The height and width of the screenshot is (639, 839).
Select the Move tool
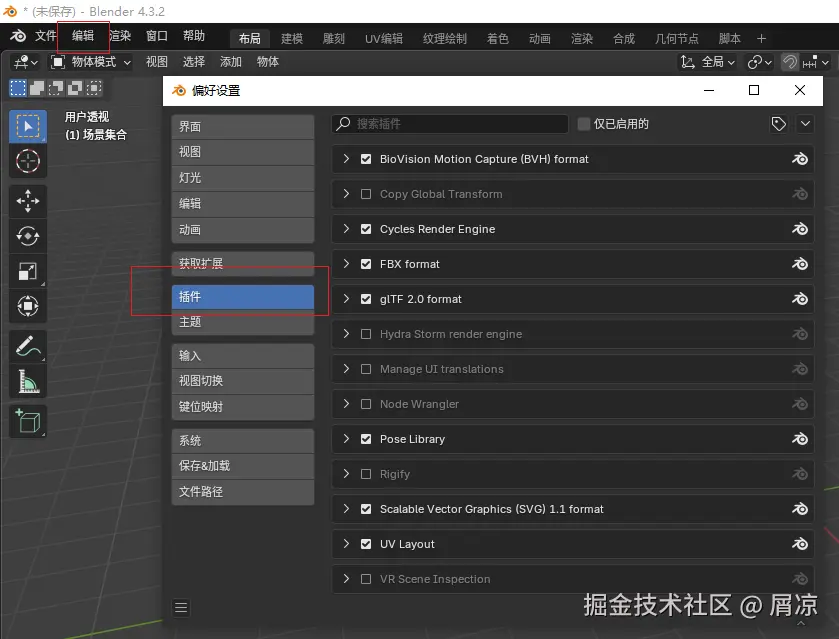(x=28, y=201)
